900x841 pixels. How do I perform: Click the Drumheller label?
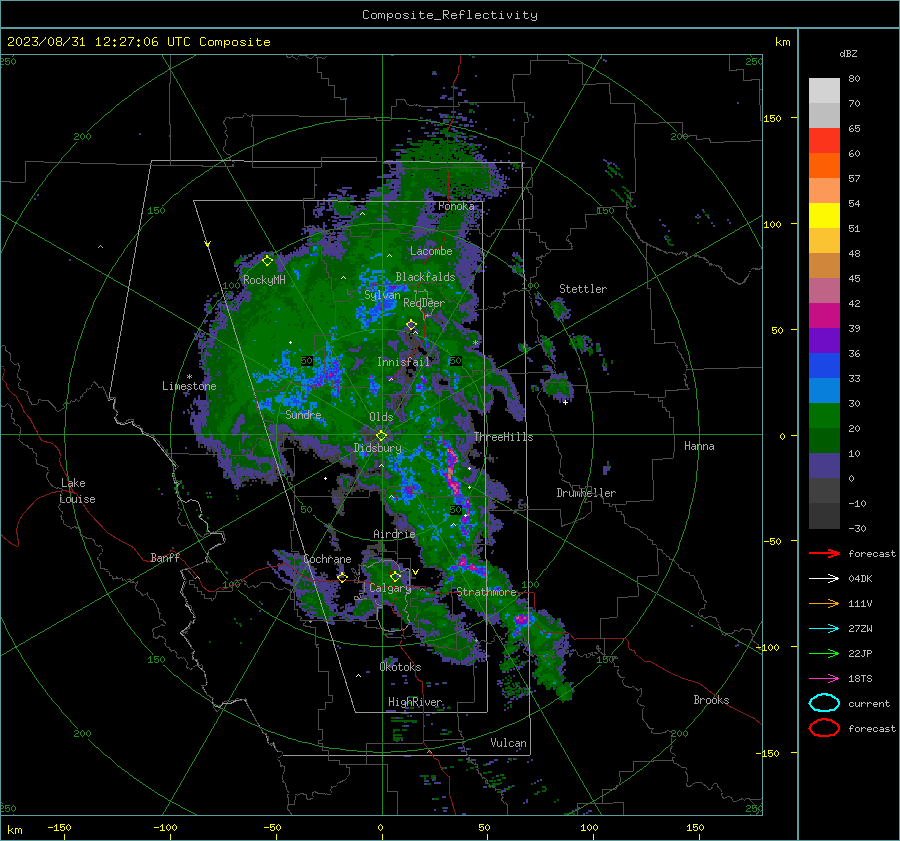586,493
